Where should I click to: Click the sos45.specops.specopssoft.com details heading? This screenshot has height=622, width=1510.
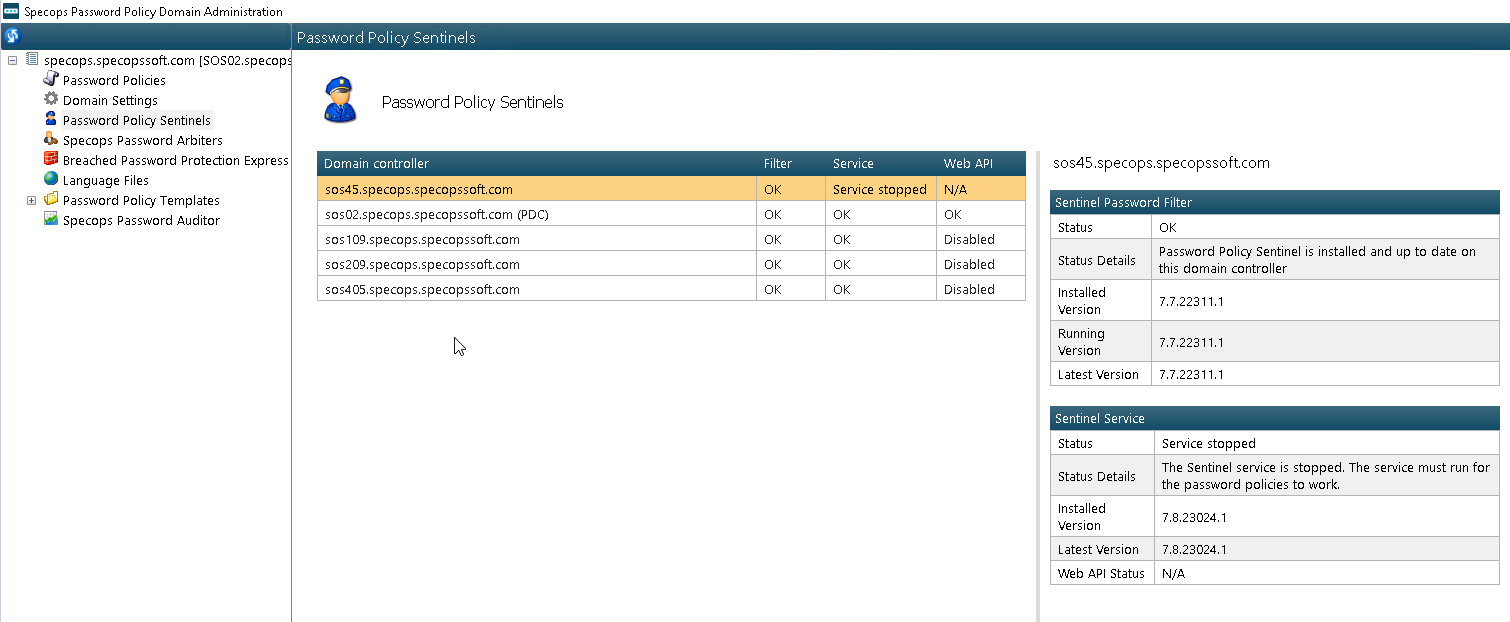[1161, 163]
